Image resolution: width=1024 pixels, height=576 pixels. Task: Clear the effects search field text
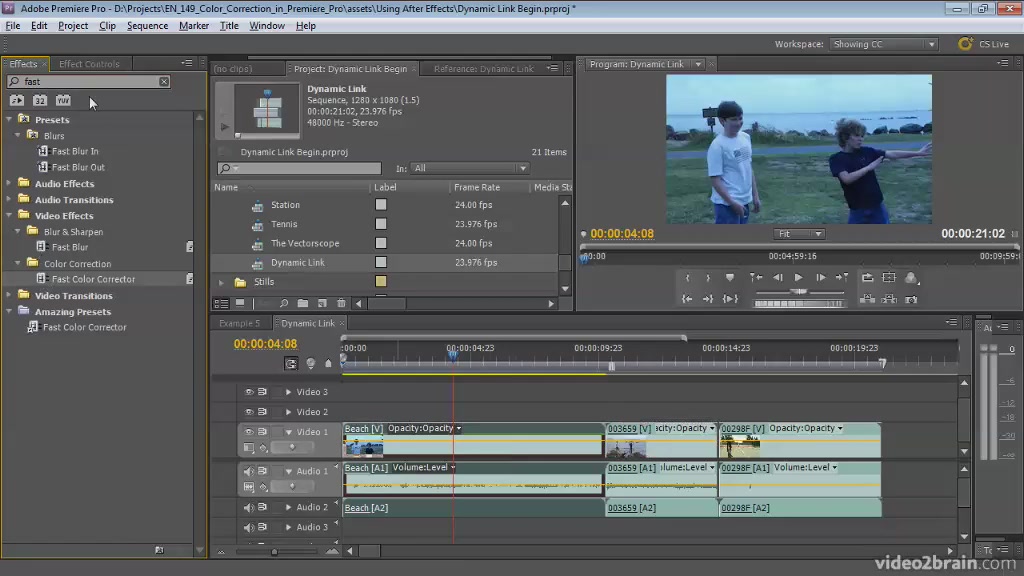pos(164,81)
